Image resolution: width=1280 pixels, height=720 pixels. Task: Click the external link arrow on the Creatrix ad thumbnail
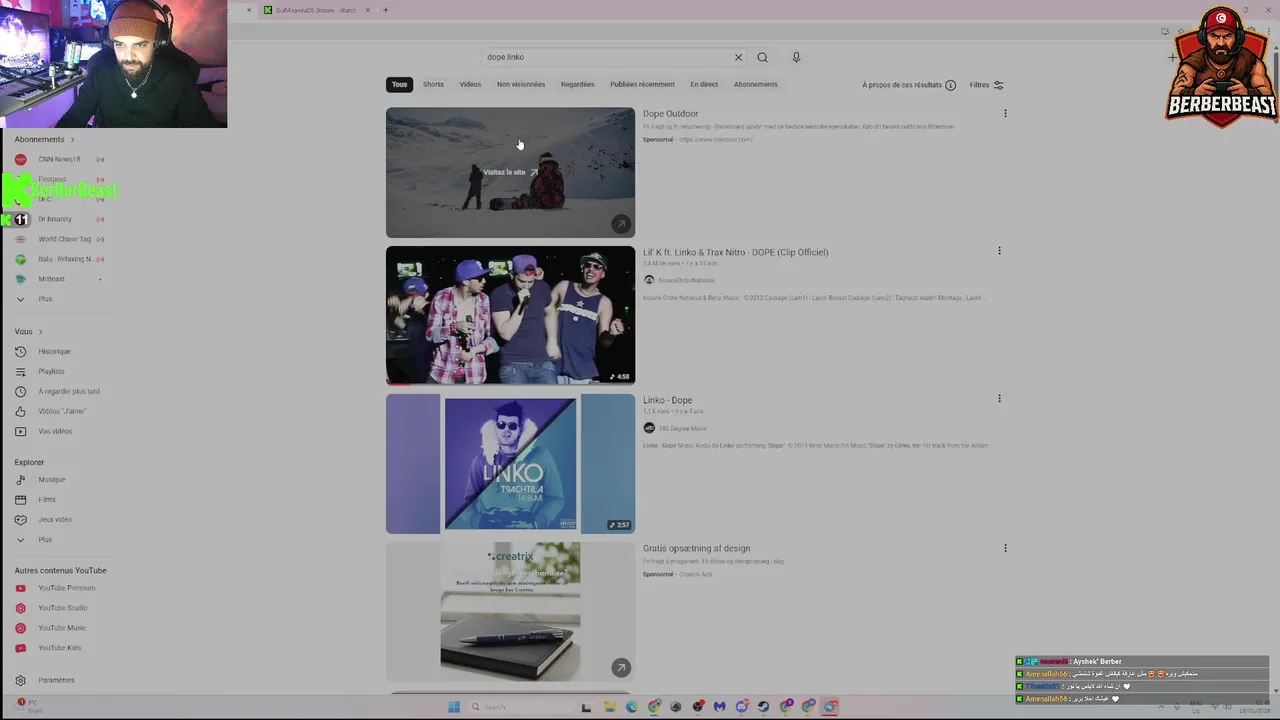[621, 667]
